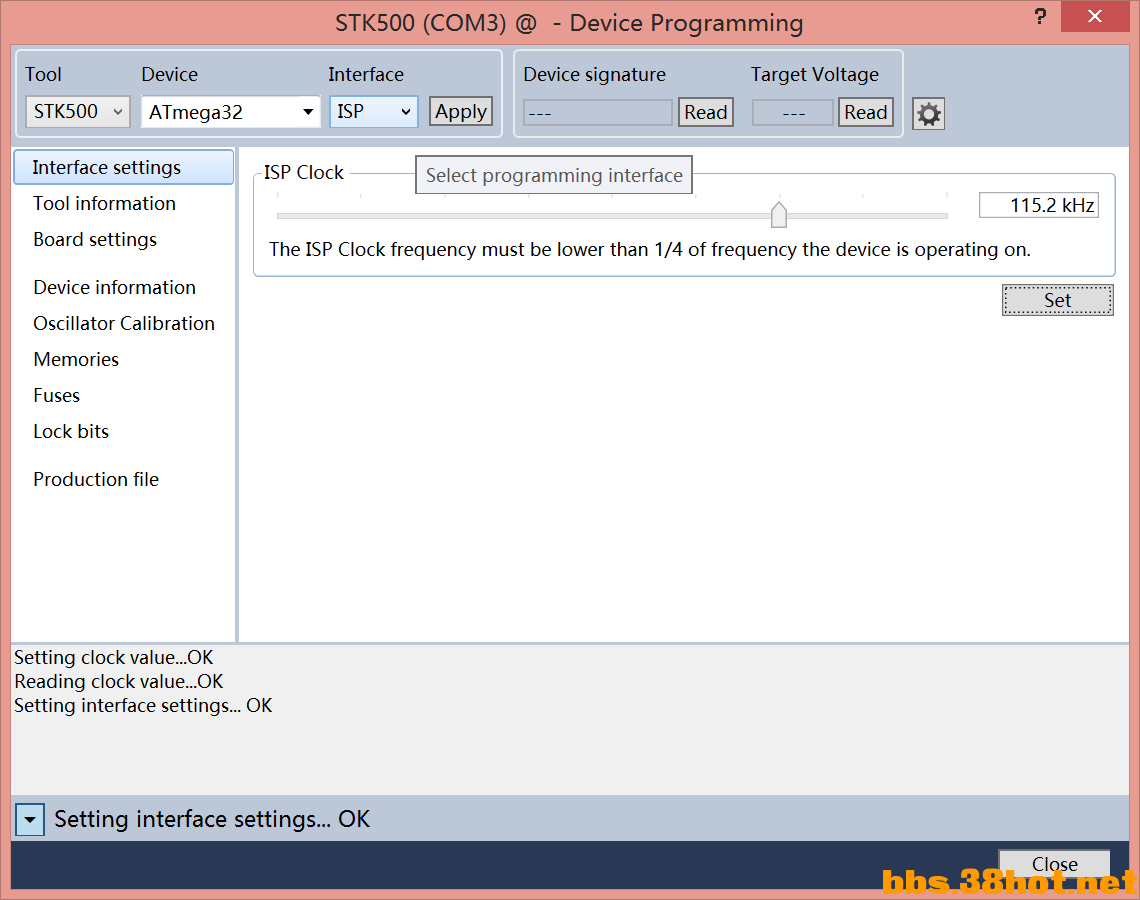Open the Fuses page

57,395
